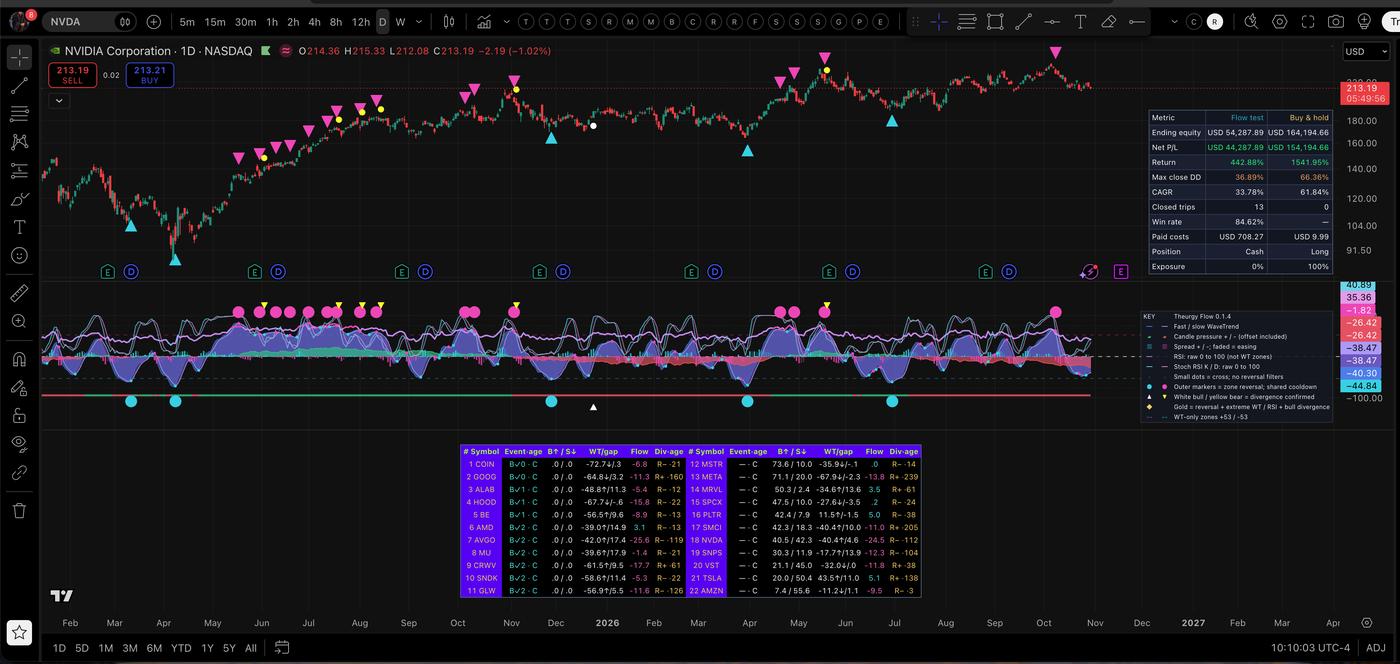Screen dimensions: 1400x664
Task: Click the Buy & hold column header
Action: coord(1308,118)
